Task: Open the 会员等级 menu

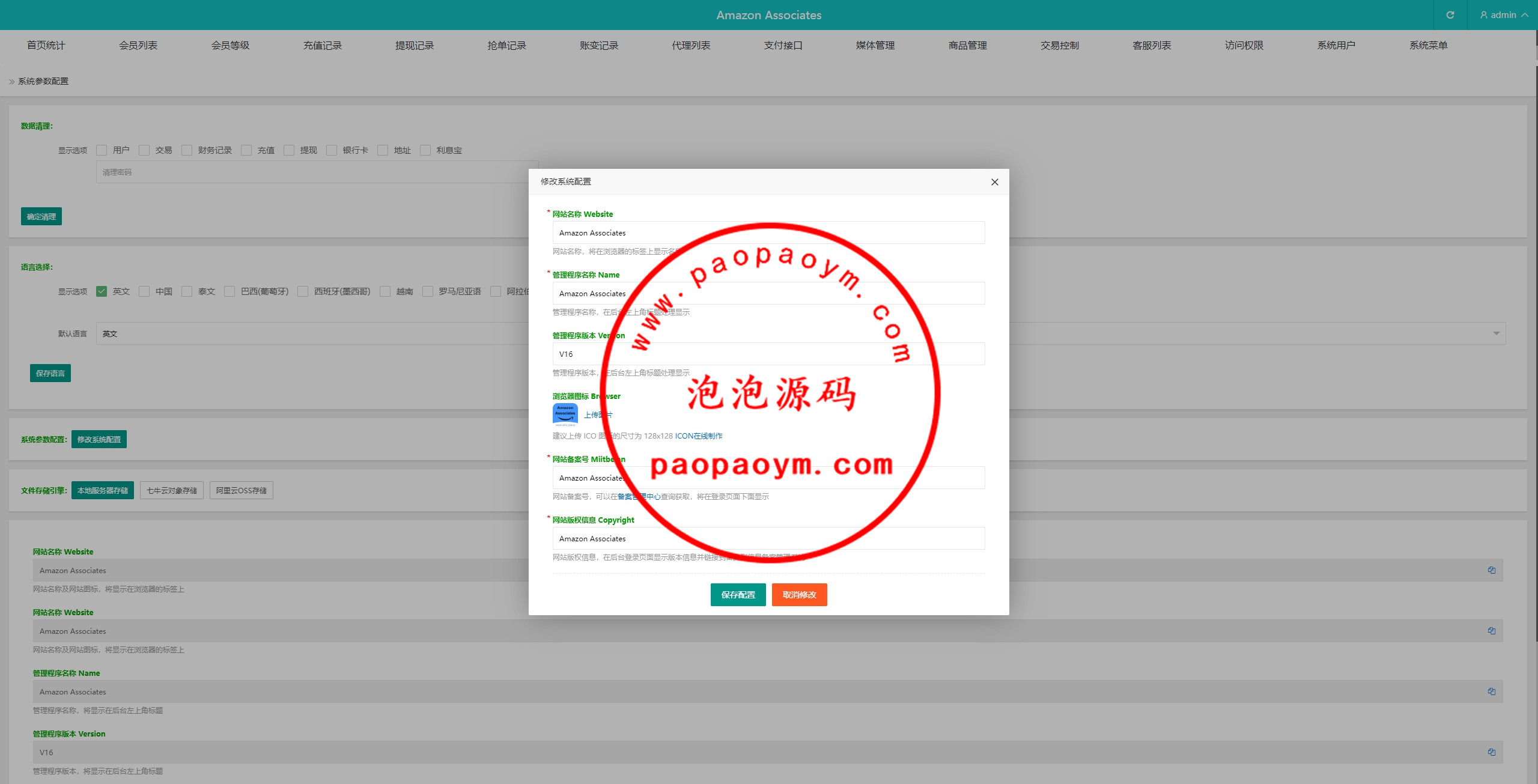Action: (x=230, y=46)
